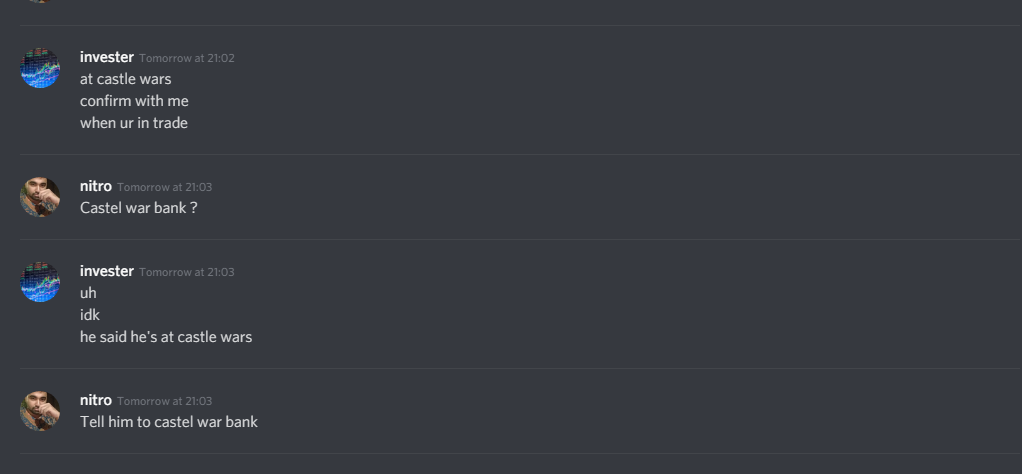Click the timestamp on invester's "uh" message
The height and width of the screenshot is (474, 1022).
[187, 272]
